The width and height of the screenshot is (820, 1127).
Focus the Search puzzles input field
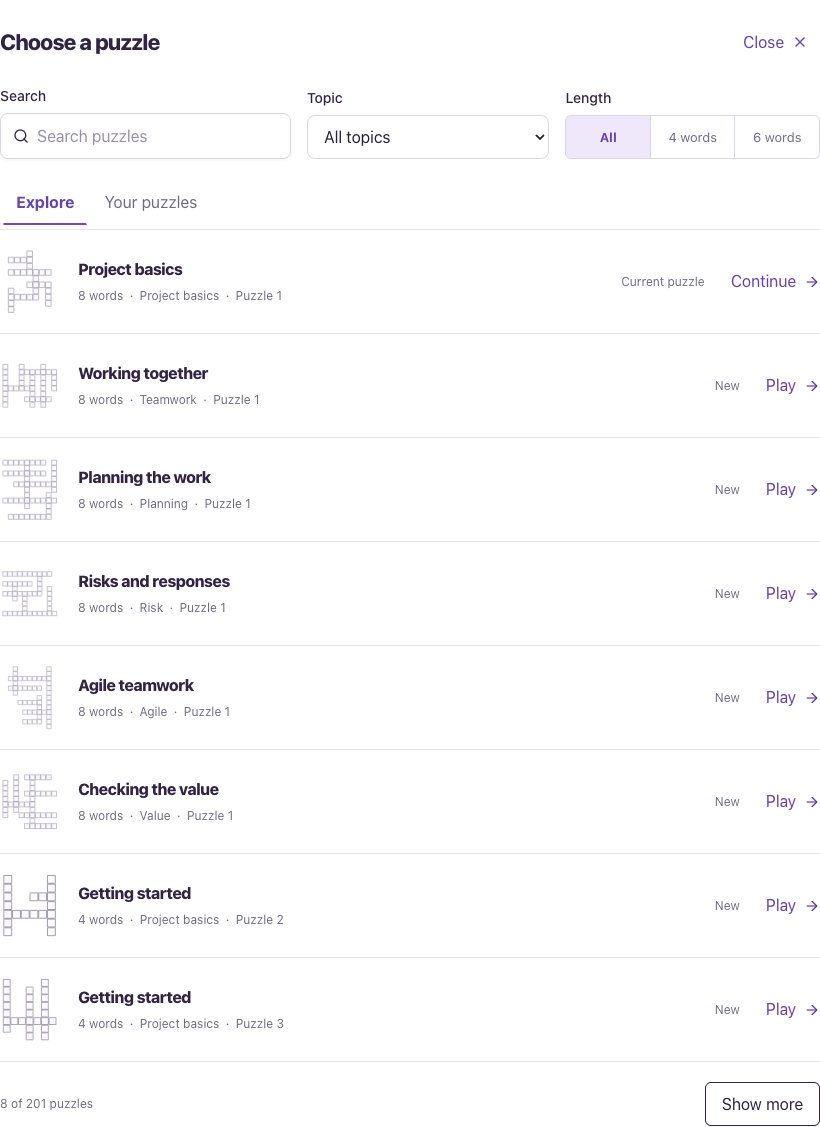(145, 136)
